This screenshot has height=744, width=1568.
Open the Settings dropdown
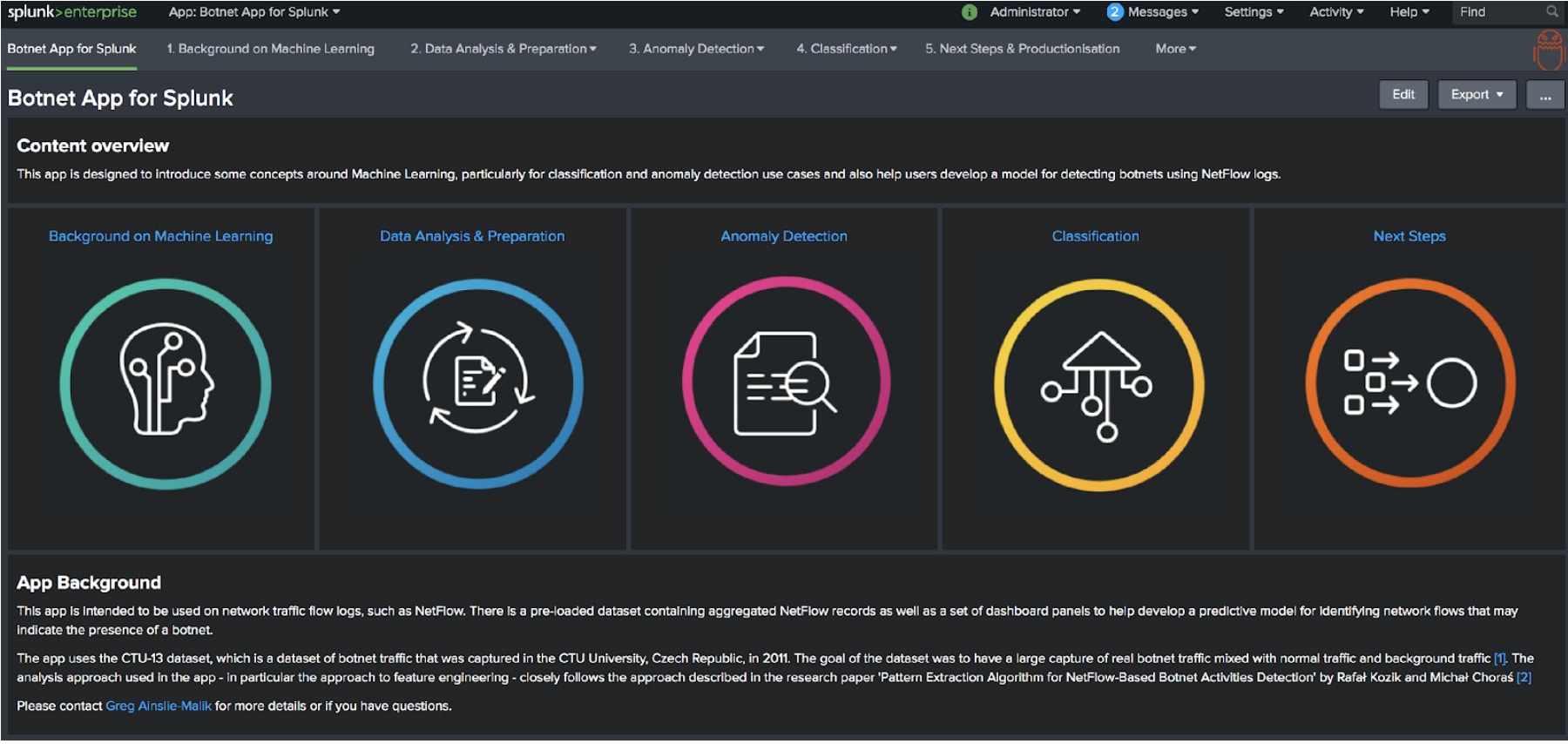[1254, 12]
